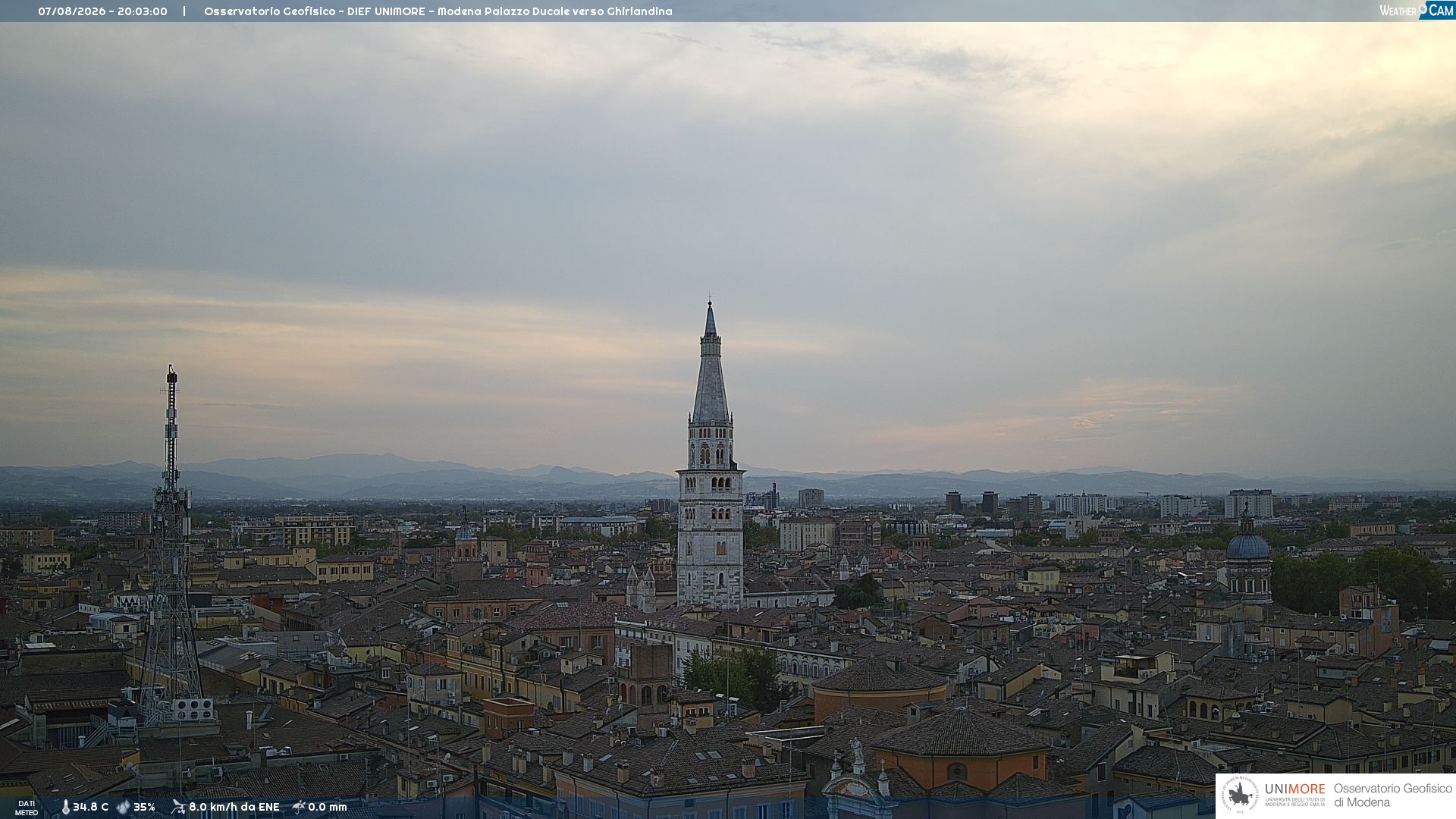This screenshot has height=819, width=1456.
Task: Click the 8.0 km/h da ENE wind reading
Action: point(234,807)
